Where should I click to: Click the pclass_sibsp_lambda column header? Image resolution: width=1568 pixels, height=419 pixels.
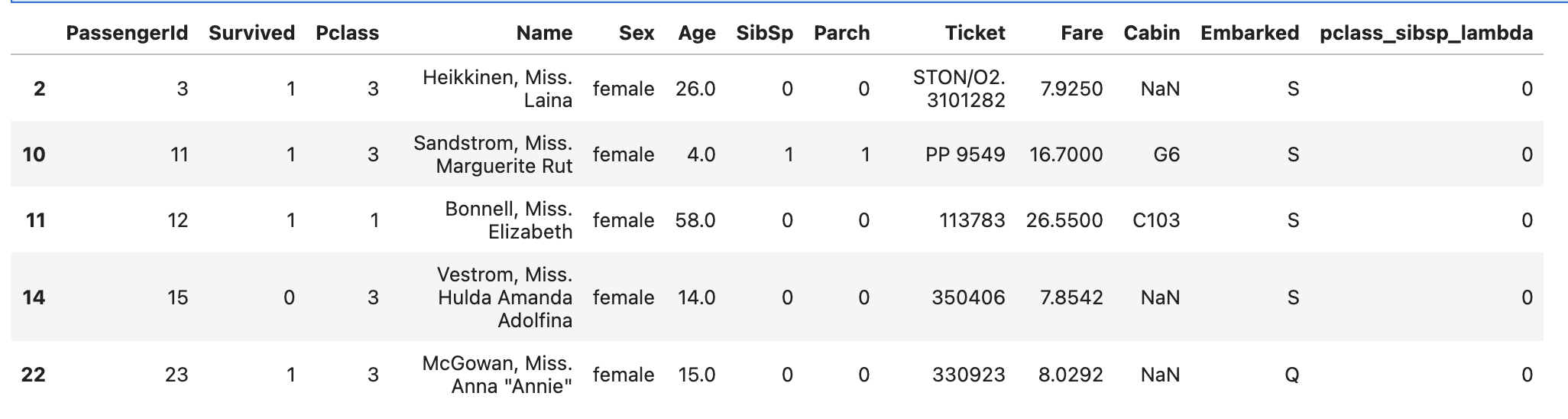pos(1426,33)
